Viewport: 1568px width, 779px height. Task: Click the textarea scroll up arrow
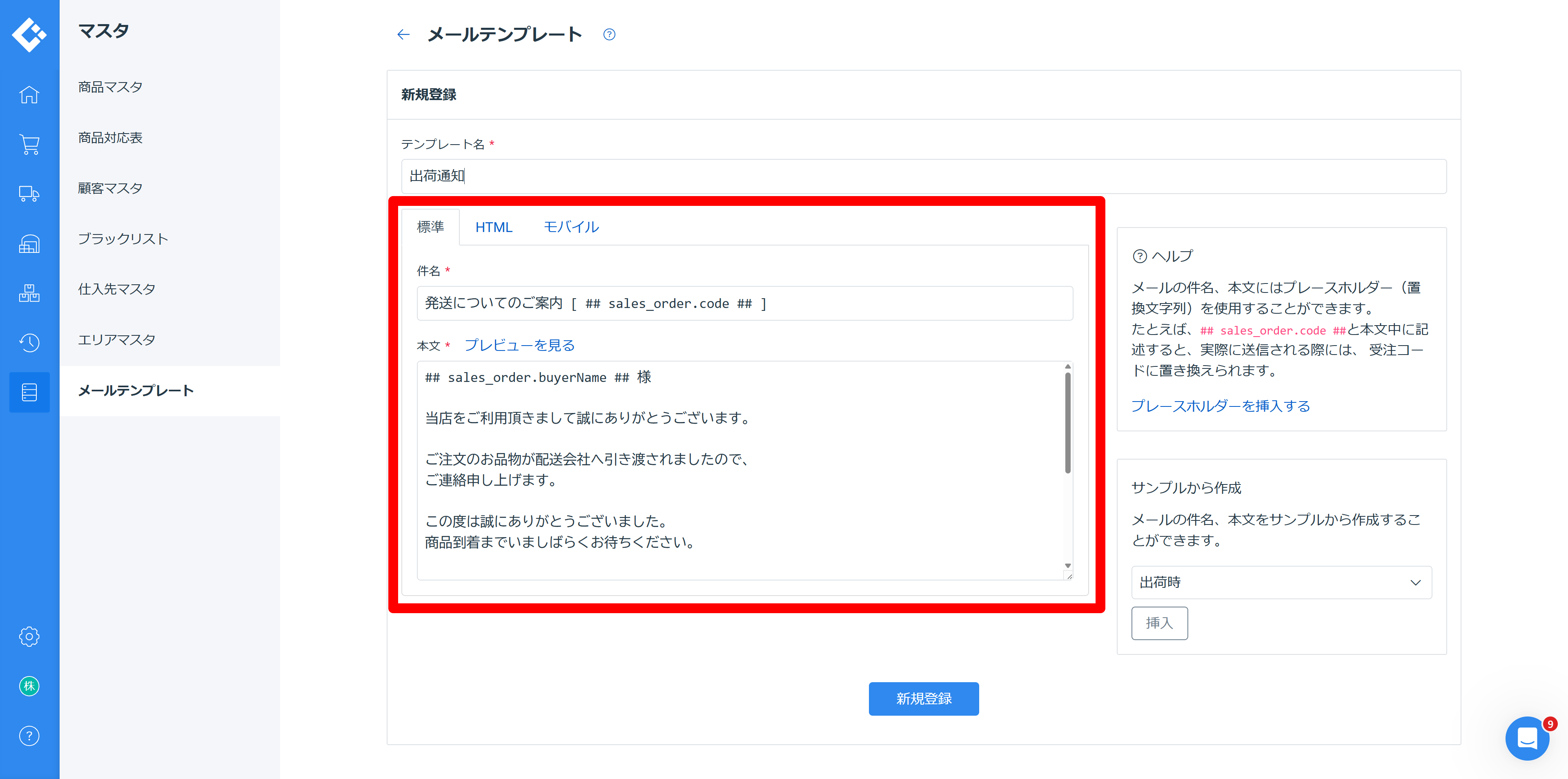(x=1068, y=367)
